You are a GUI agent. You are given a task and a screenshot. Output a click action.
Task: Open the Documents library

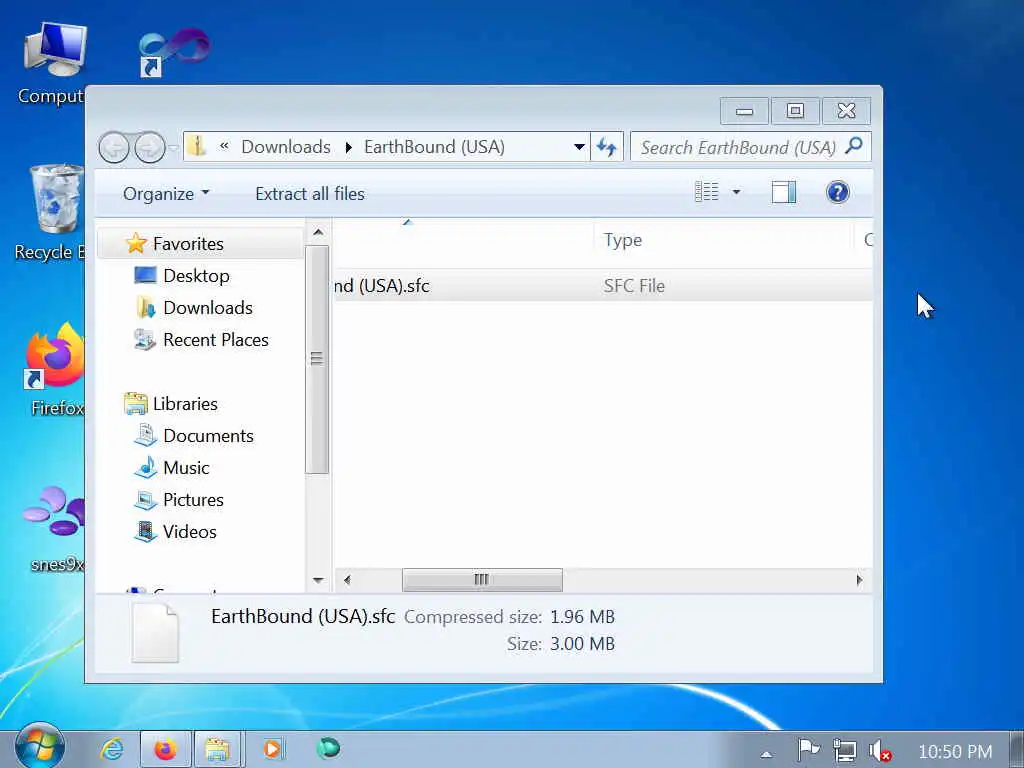(208, 436)
